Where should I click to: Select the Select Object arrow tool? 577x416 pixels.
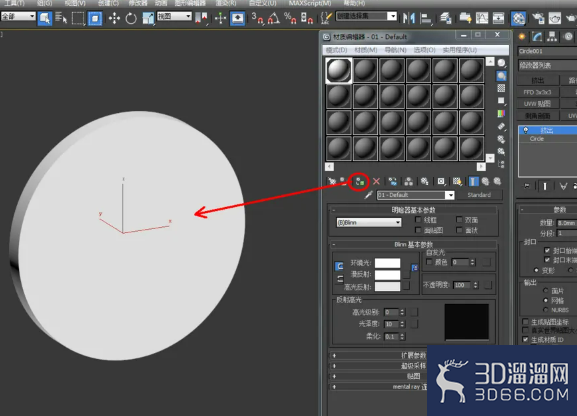(45, 18)
